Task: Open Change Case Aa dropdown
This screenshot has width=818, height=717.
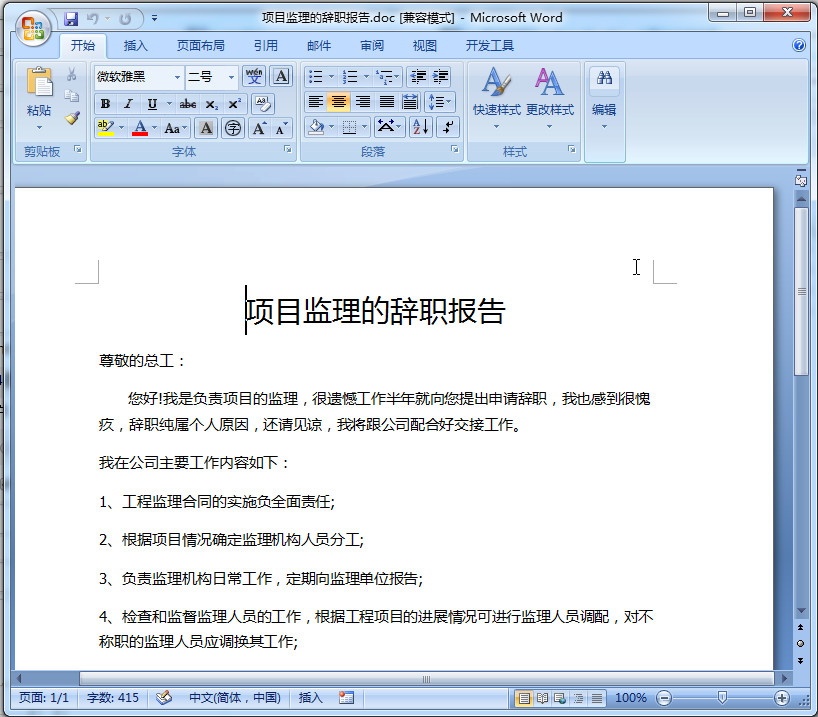Action: [x=175, y=128]
